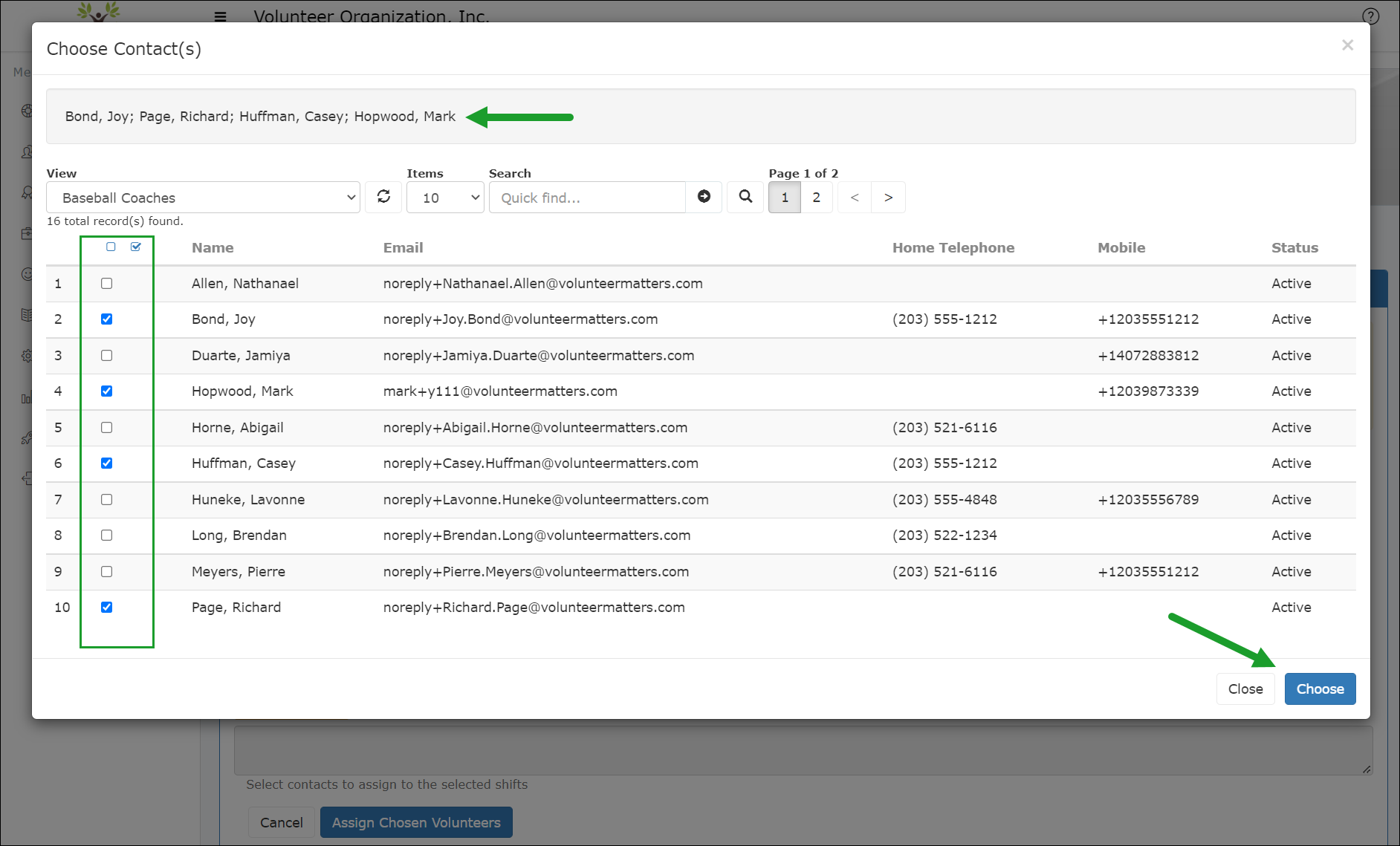Image resolution: width=1400 pixels, height=846 pixels.
Task: Click mobile number +12039873339
Action: pyautogui.click(x=1148, y=391)
